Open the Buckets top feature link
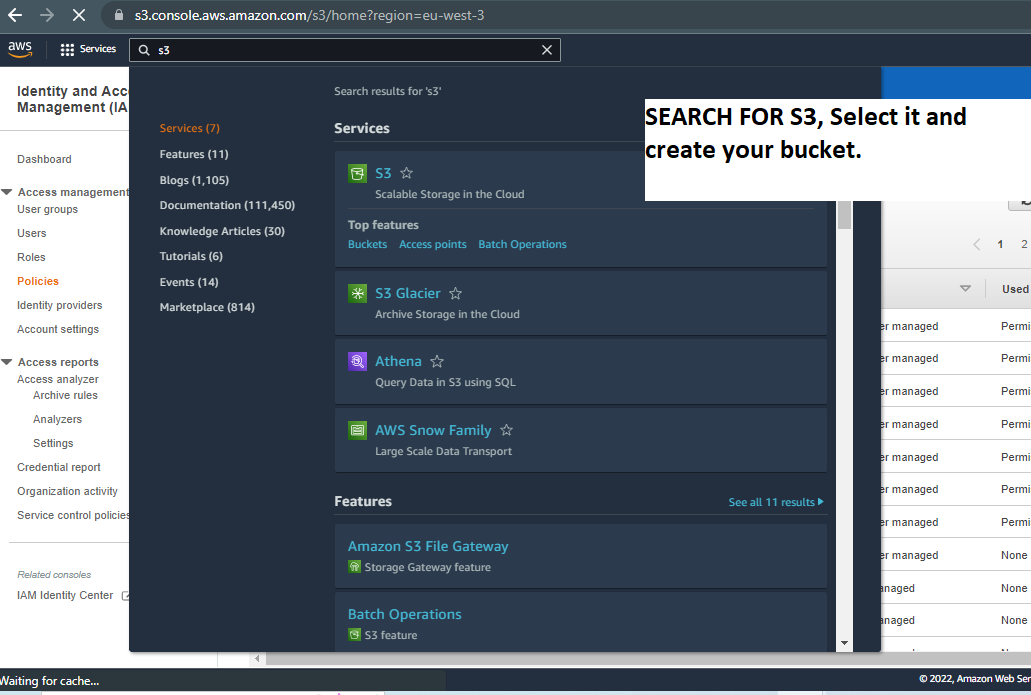The image size is (1031, 695). pos(367,244)
